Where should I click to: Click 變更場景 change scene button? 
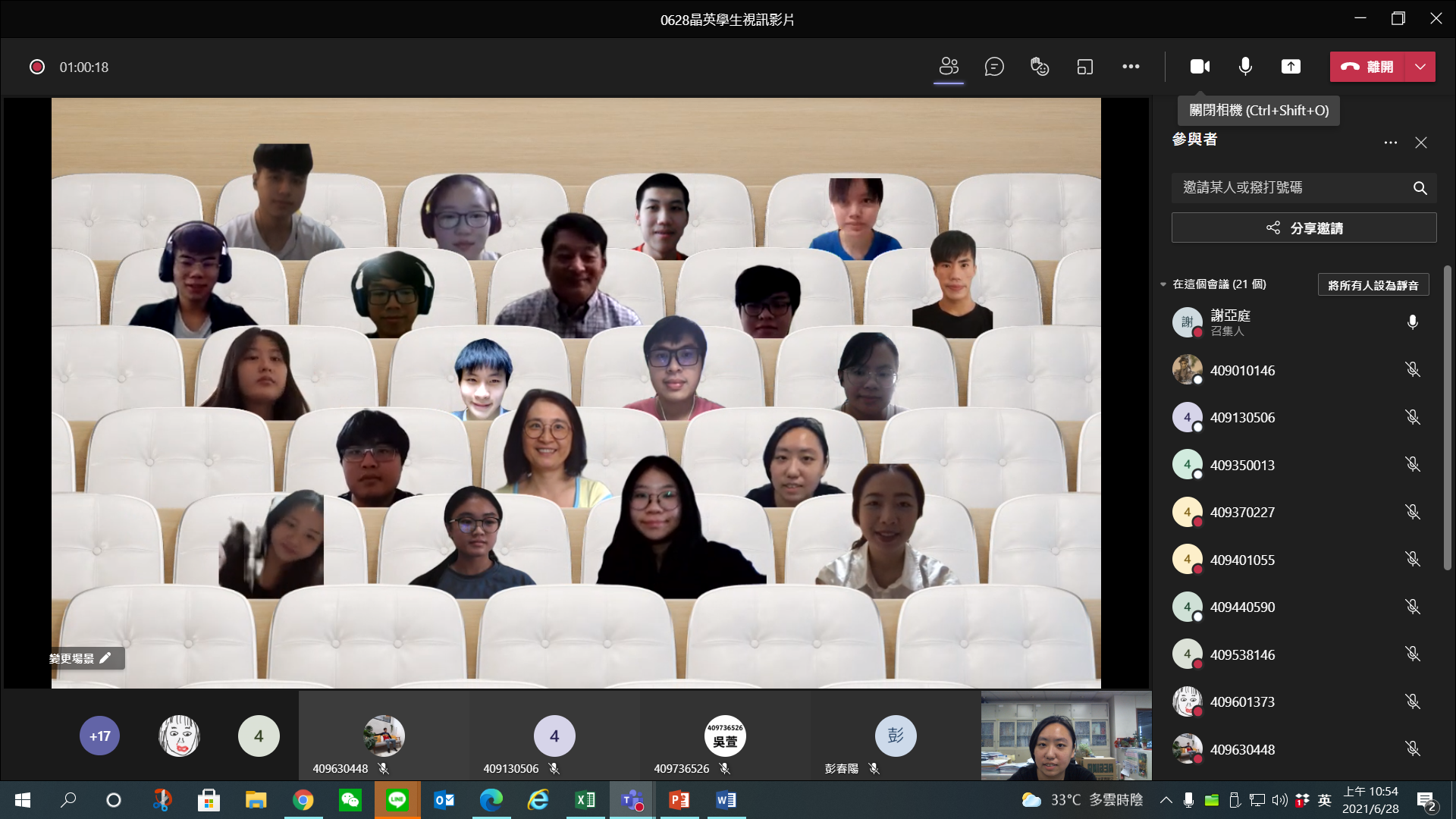click(x=80, y=658)
